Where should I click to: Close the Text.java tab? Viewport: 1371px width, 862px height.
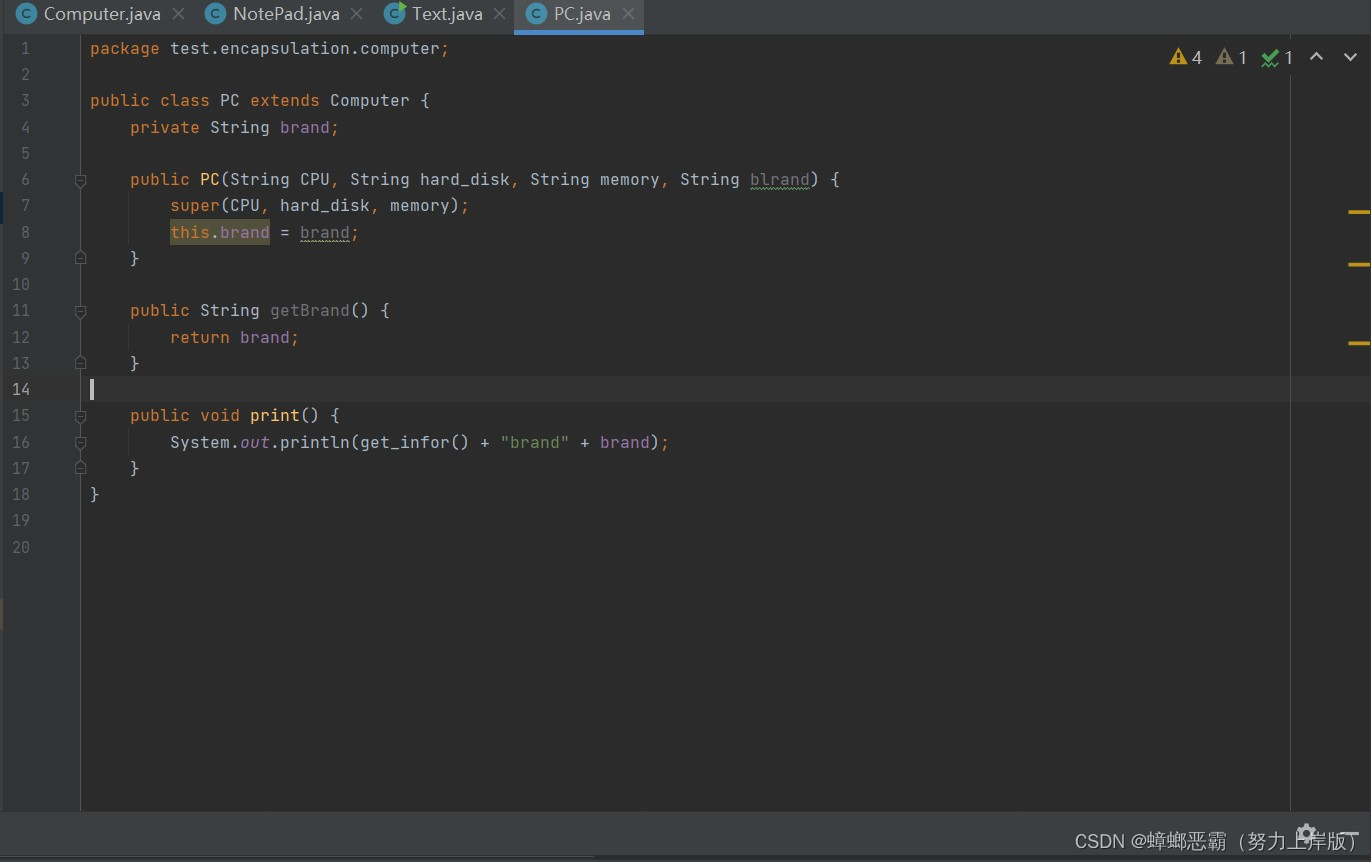pyautogui.click(x=500, y=14)
